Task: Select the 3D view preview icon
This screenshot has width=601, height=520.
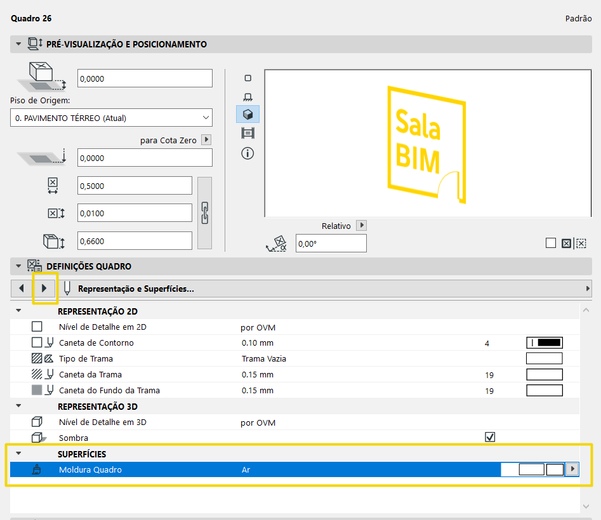Action: [x=248, y=115]
